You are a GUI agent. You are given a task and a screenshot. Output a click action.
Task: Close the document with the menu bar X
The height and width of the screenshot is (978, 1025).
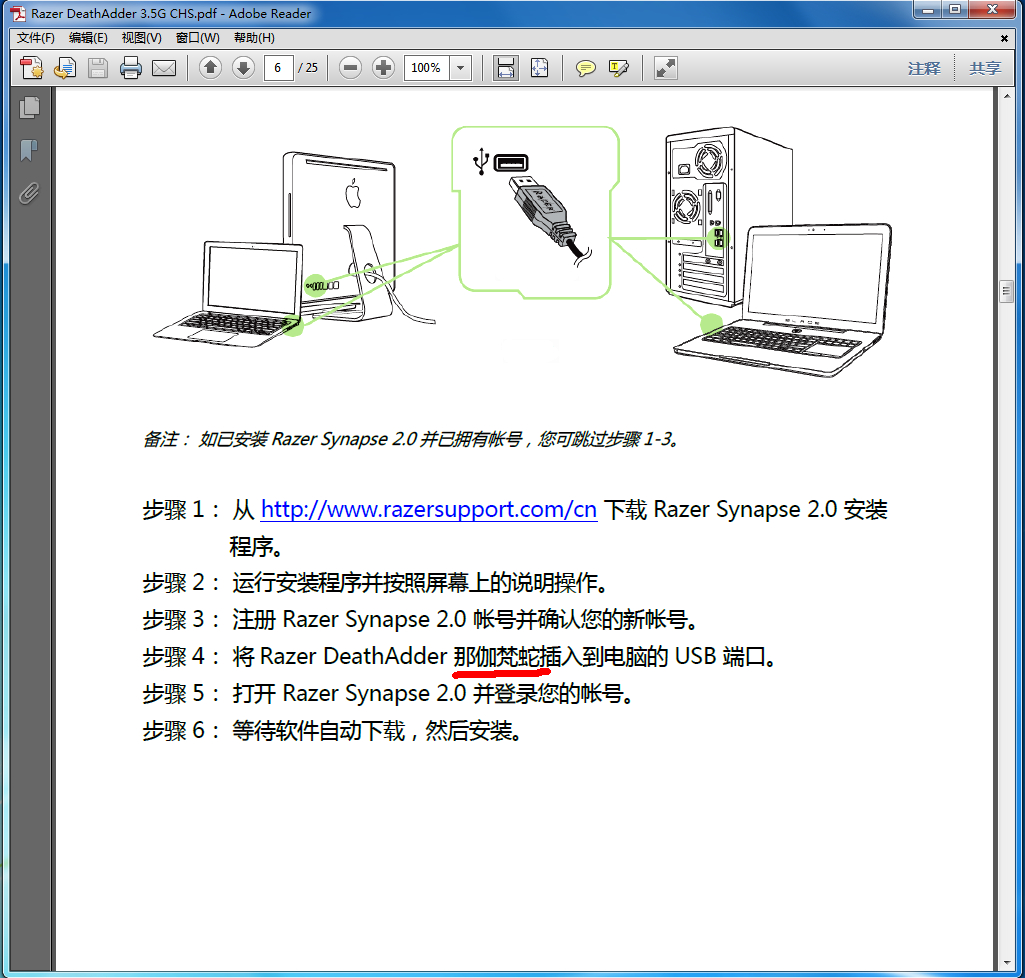(1004, 39)
